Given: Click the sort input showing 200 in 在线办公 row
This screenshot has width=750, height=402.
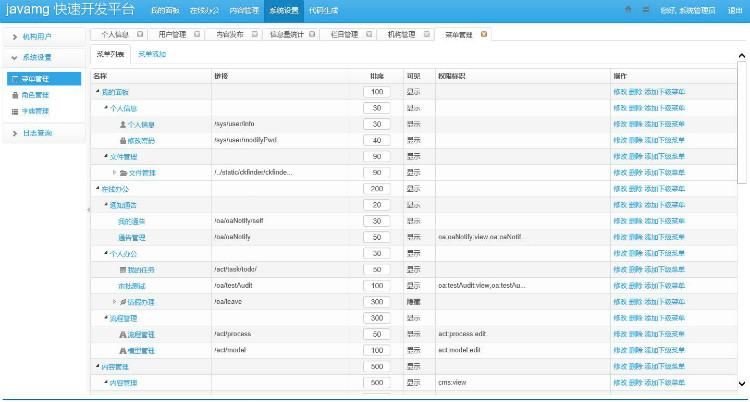Looking at the screenshot, I should click(377, 189).
